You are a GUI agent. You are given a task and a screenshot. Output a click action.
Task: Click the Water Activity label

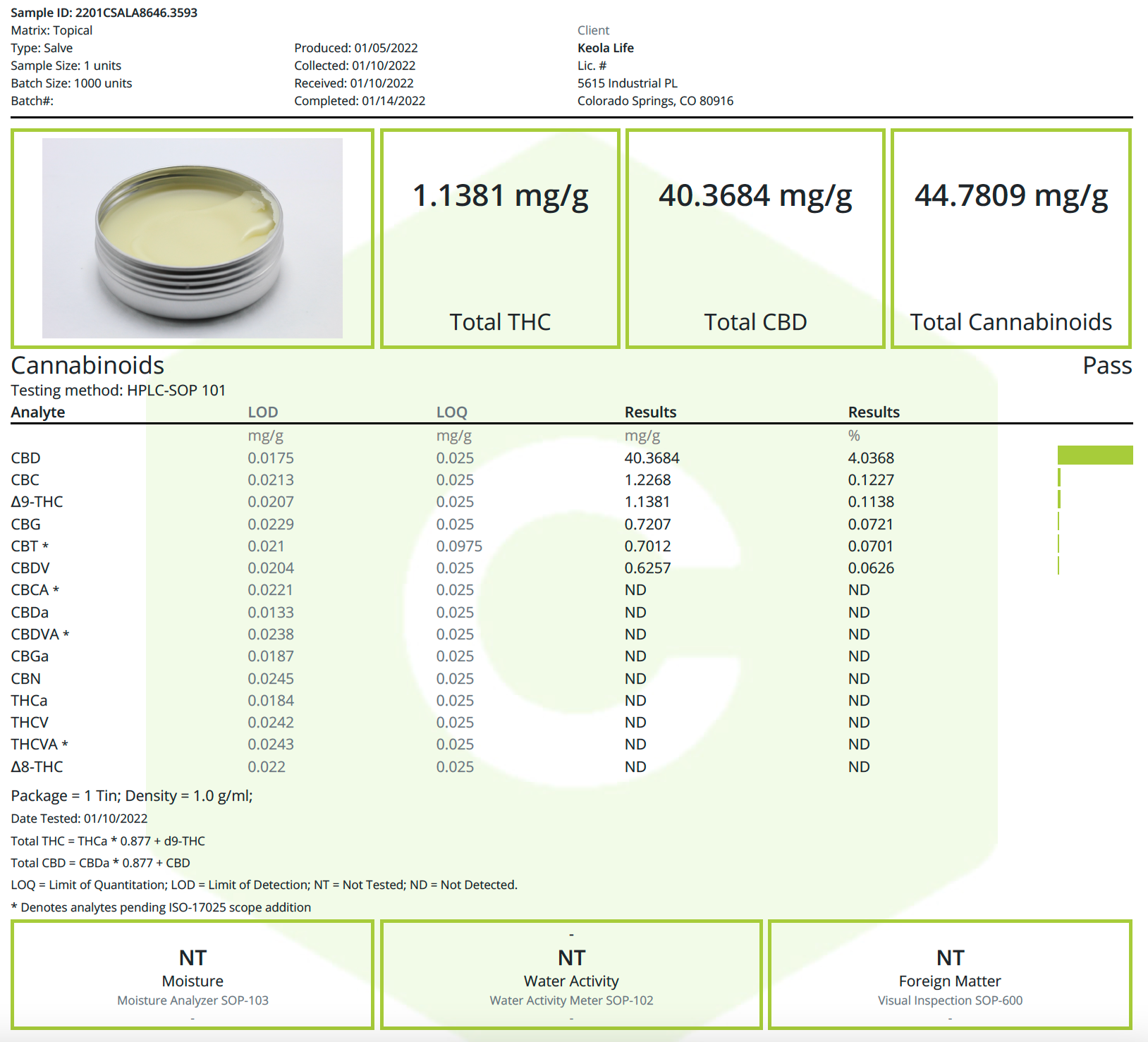coord(571,981)
